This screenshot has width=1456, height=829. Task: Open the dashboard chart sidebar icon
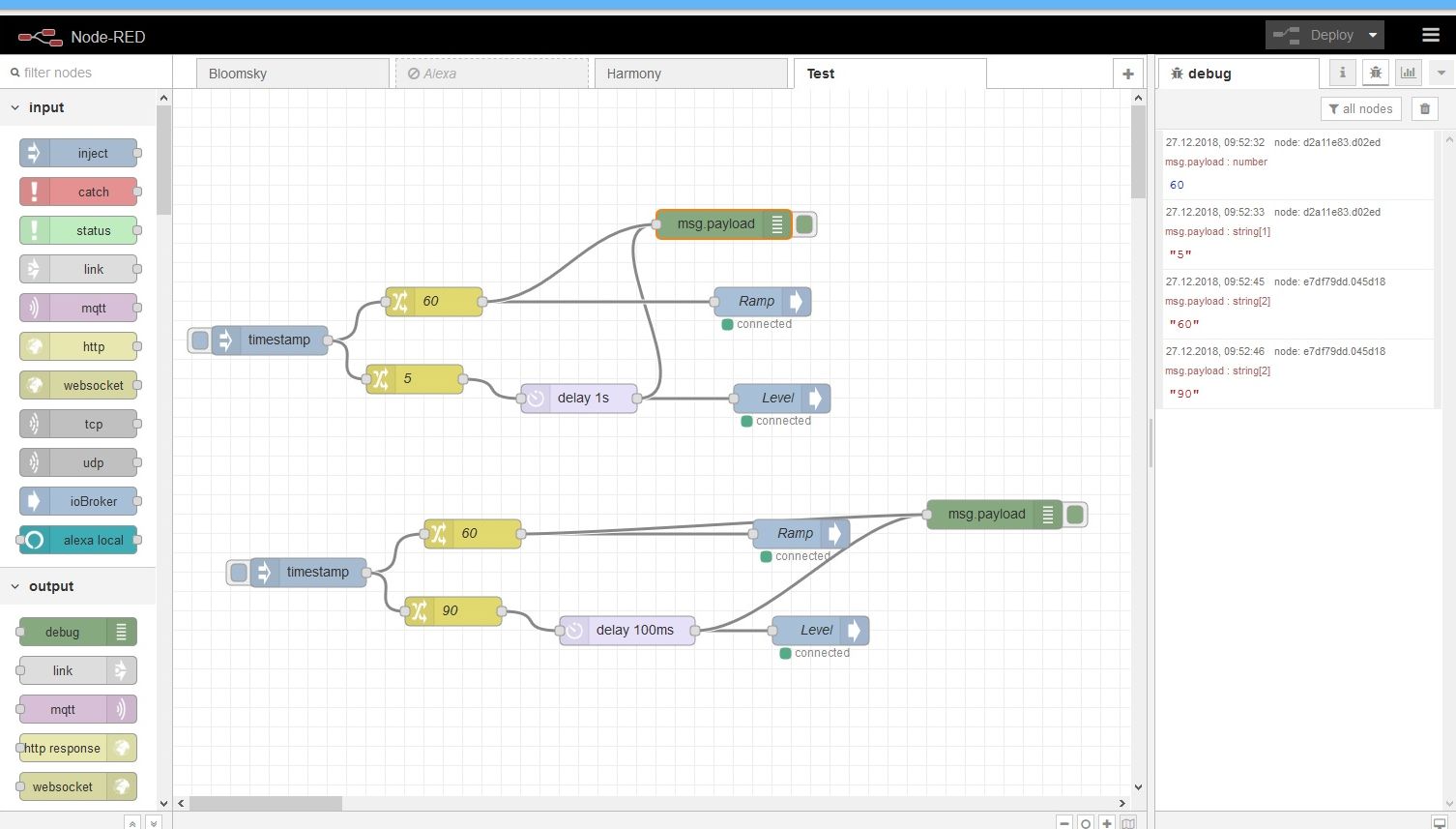[1409, 73]
